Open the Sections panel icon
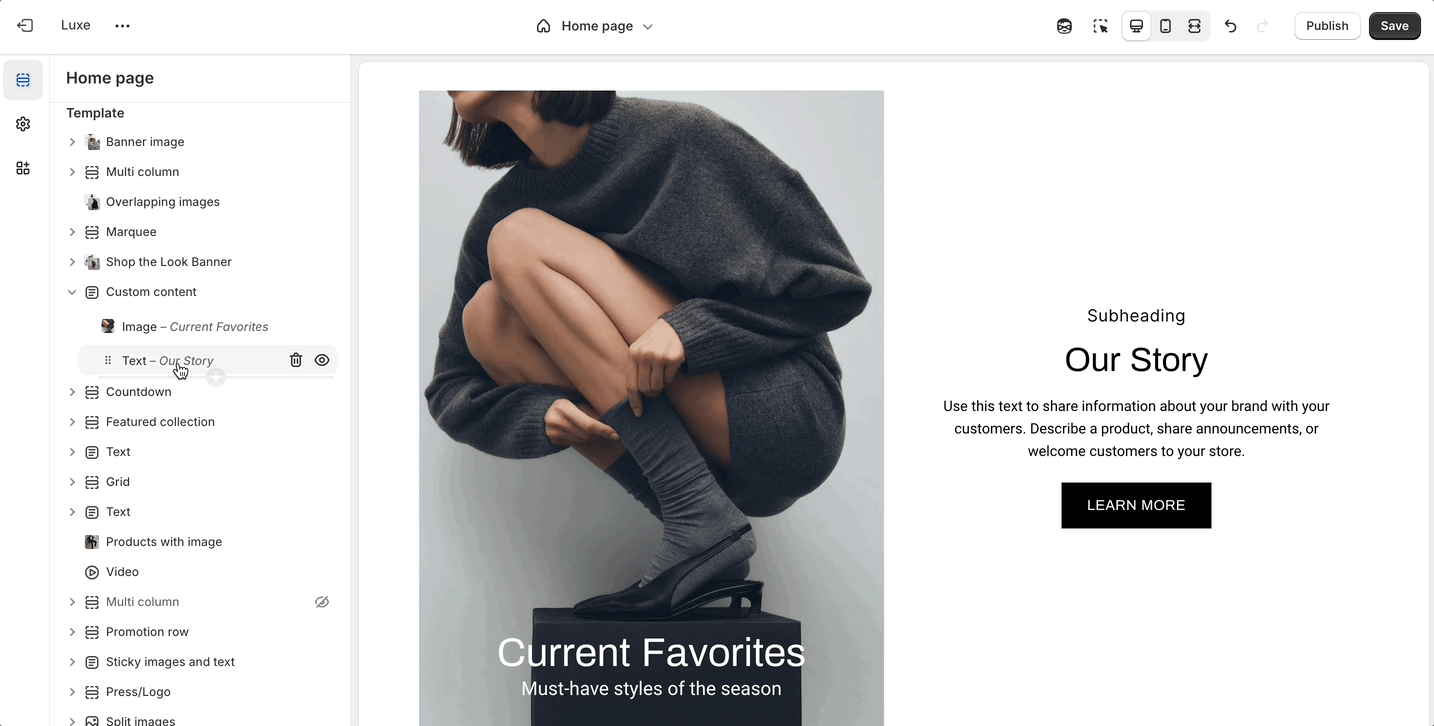The height and width of the screenshot is (726, 1434). pyautogui.click(x=23, y=80)
